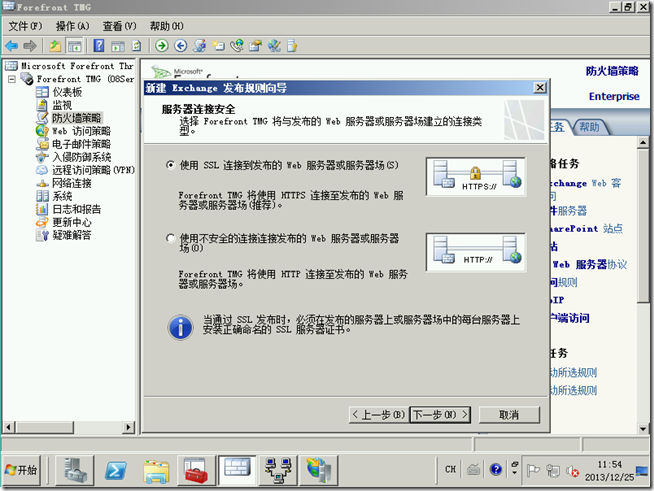Click the Web 服务器协议 task link
The image size is (654, 491).
click(589, 264)
